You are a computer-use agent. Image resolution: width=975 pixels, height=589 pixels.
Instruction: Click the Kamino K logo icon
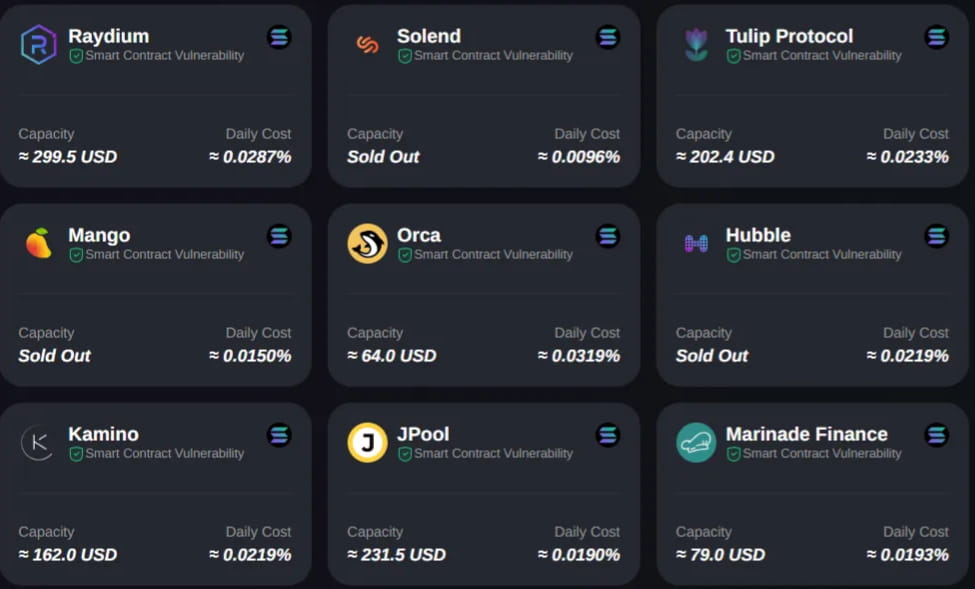39,443
